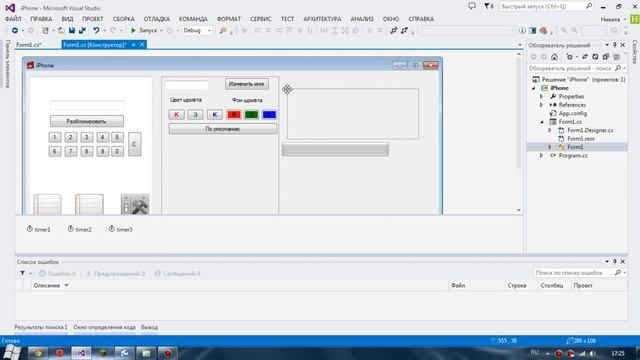Open the Окно определения кода tab
The height and width of the screenshot is (360, 640).
[x=104, y=327]
